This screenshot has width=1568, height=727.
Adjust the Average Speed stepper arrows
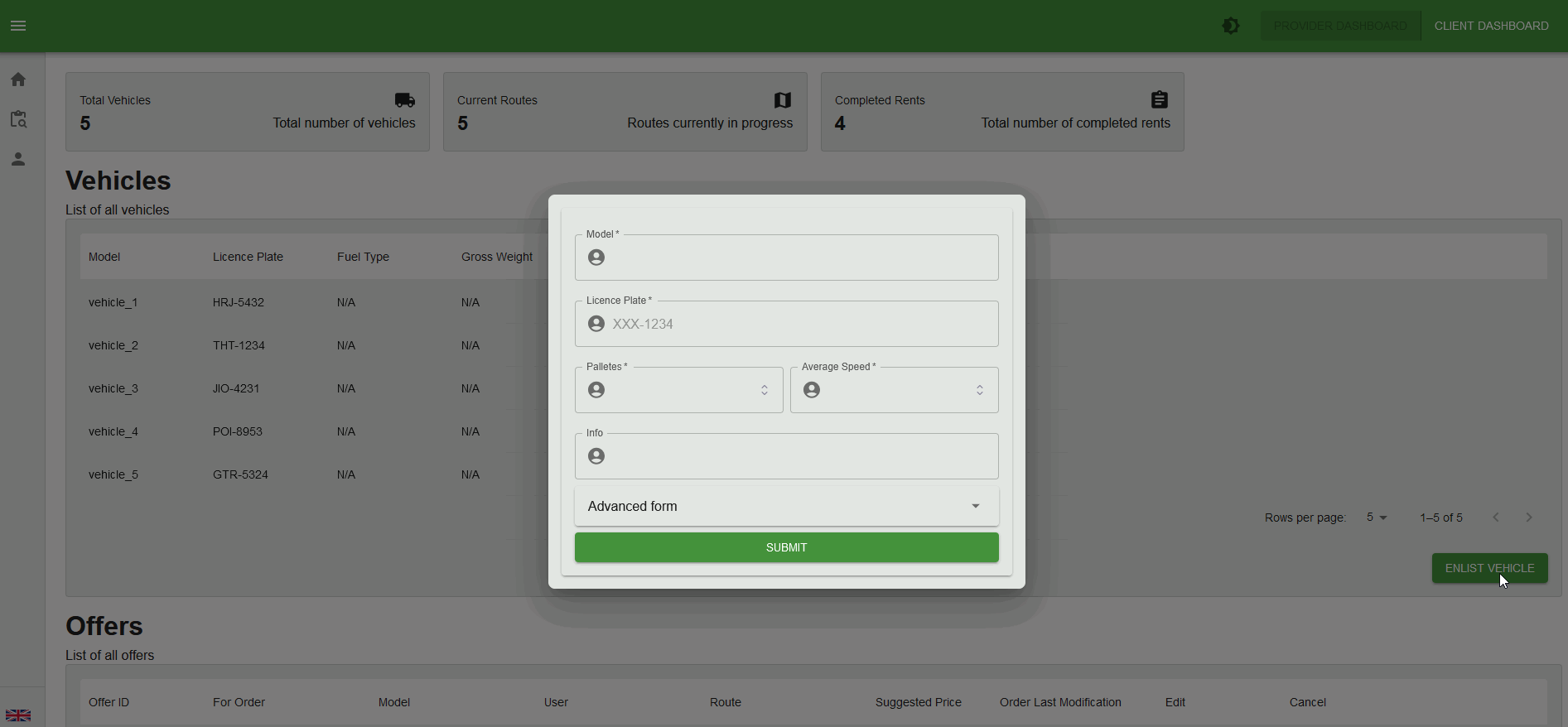980,390
